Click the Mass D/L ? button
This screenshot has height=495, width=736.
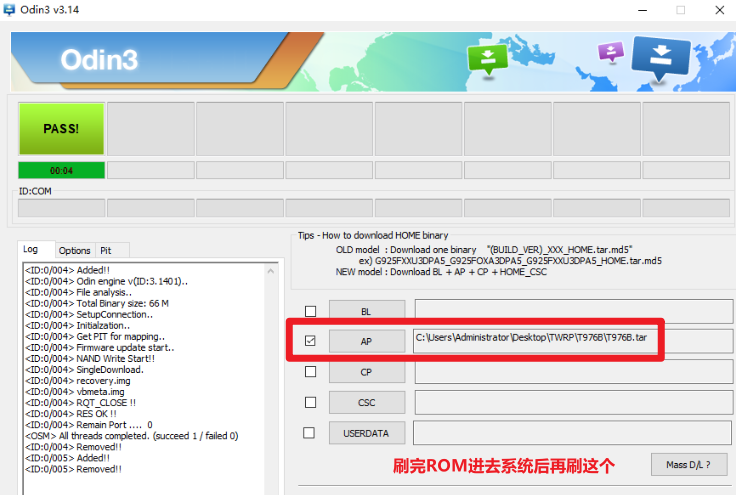click(x=689, y=465)
